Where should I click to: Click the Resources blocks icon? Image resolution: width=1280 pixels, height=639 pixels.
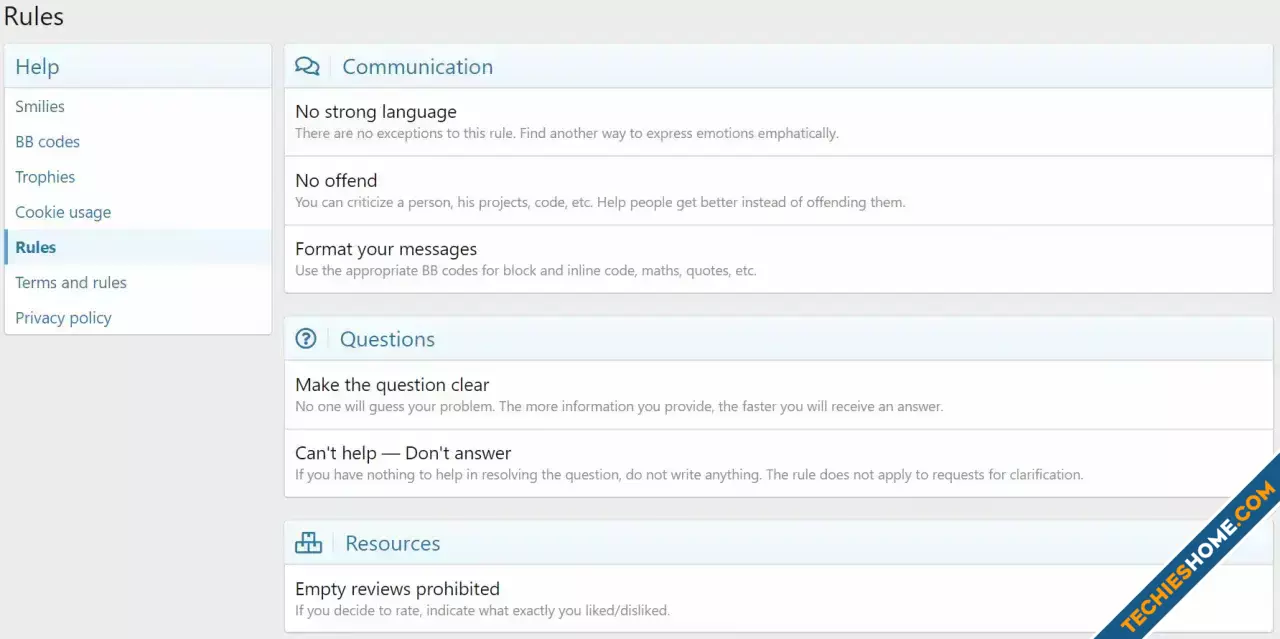[308, 543]
